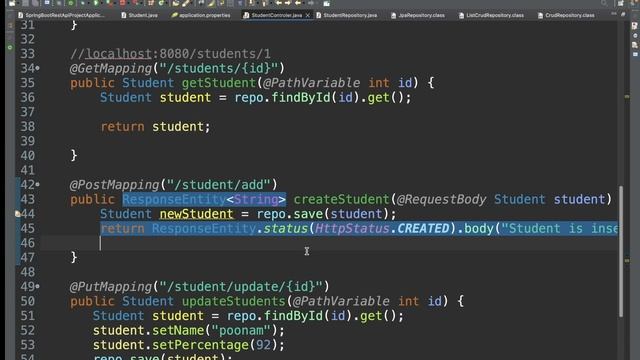Click the green Run button in the toolbar

pos(96,3)
